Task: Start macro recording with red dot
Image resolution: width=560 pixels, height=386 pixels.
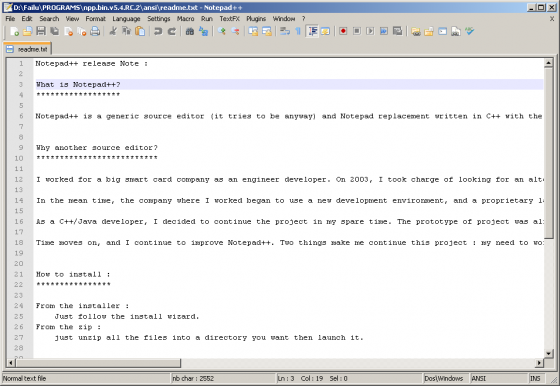Action: pos(343,31)
